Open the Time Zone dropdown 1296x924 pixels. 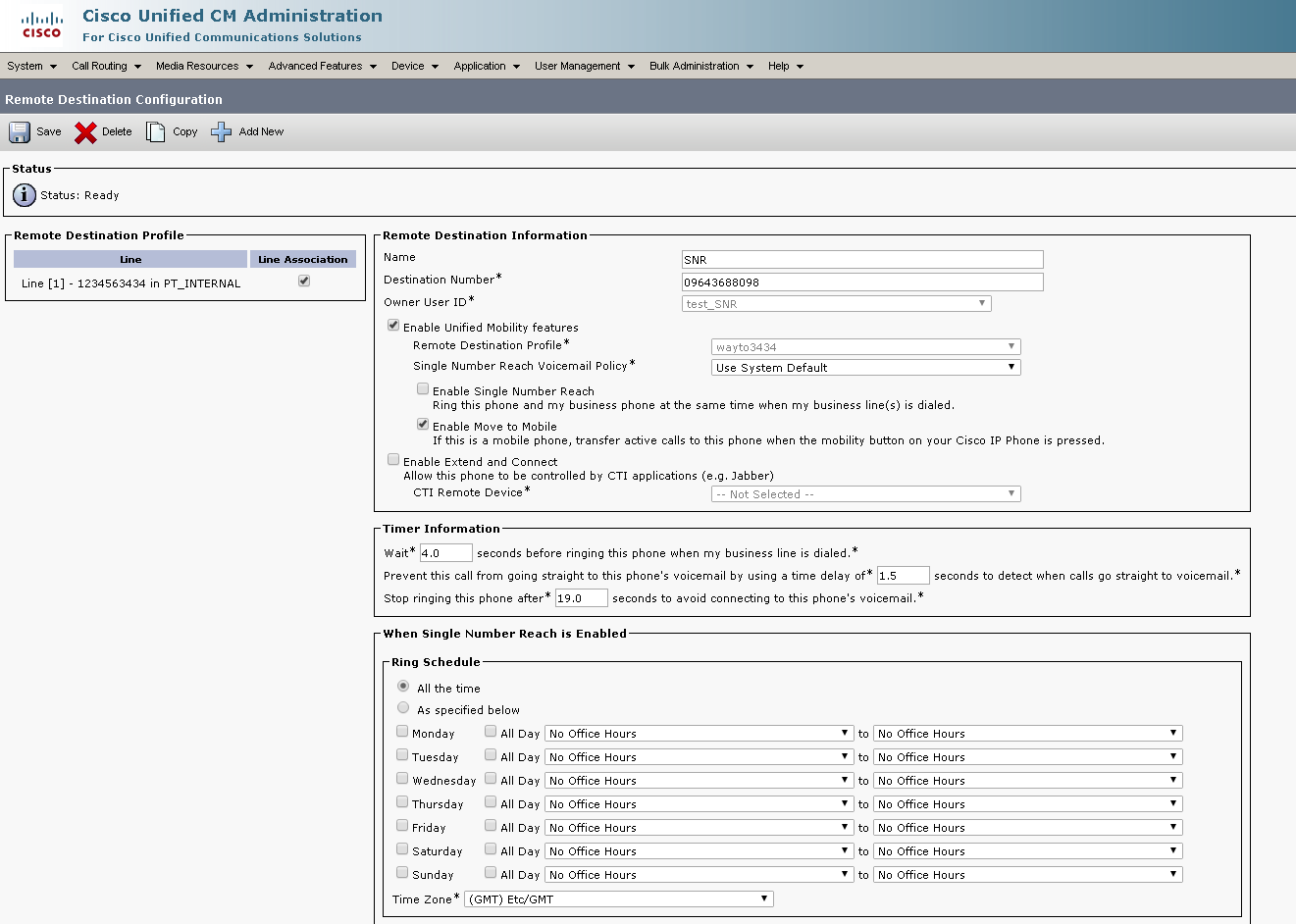619,899
